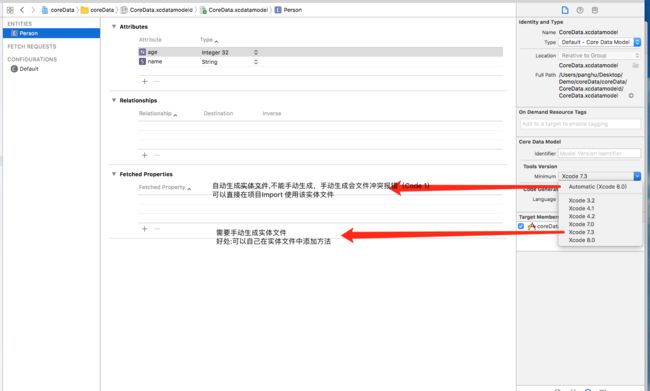Click the N icon of the age attribute

pos(142,52)
